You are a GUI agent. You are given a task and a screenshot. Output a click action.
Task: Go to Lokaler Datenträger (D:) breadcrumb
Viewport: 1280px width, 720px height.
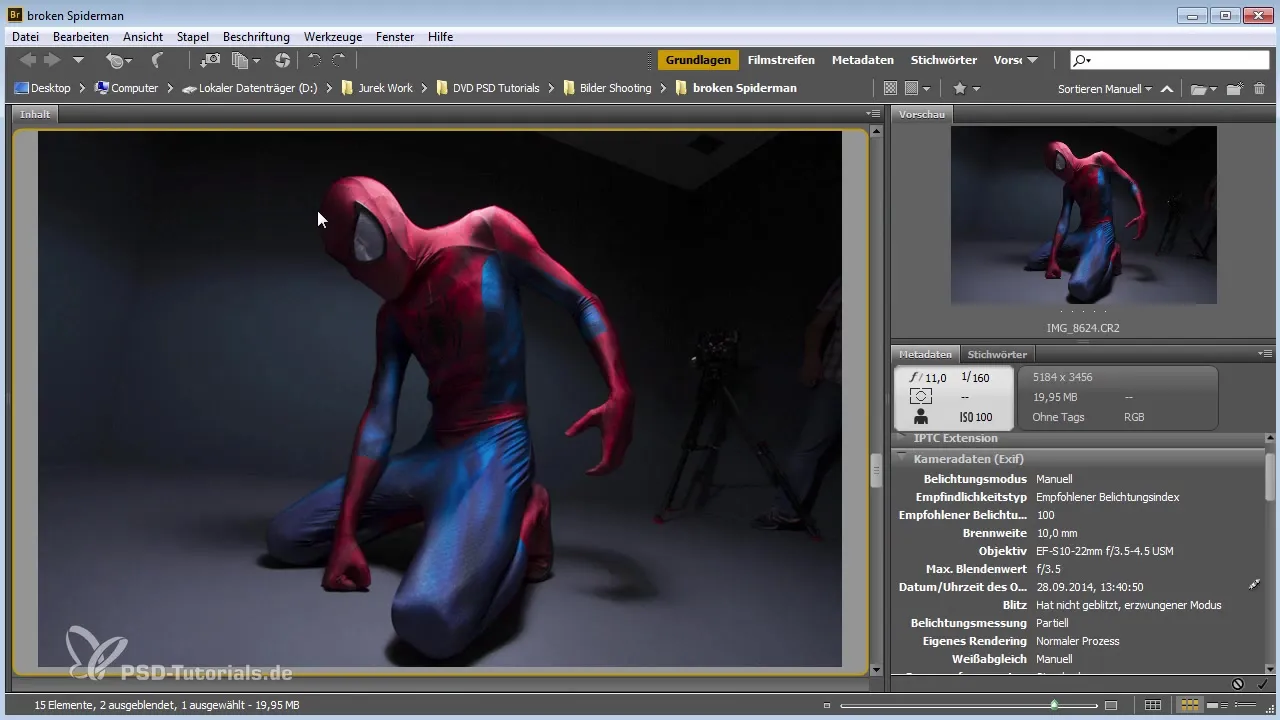point(249,88)
